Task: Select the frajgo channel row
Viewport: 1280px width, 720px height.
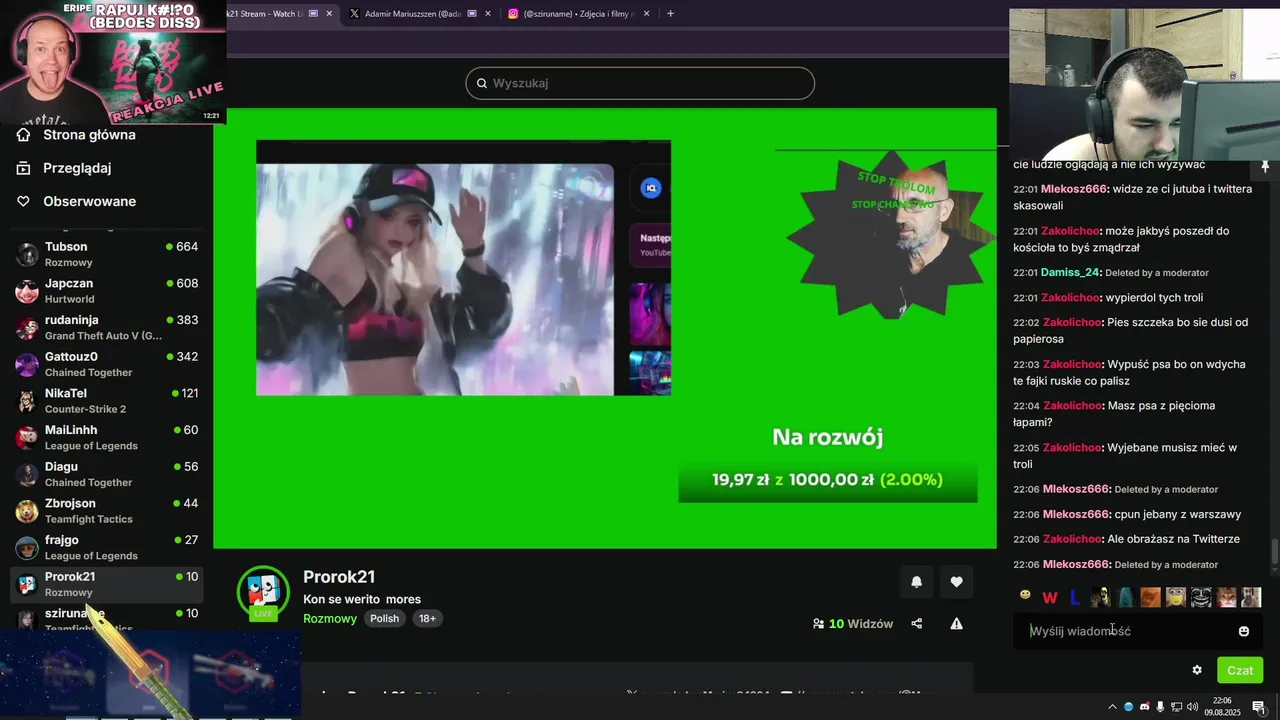Action: click(x=106, y=547)
